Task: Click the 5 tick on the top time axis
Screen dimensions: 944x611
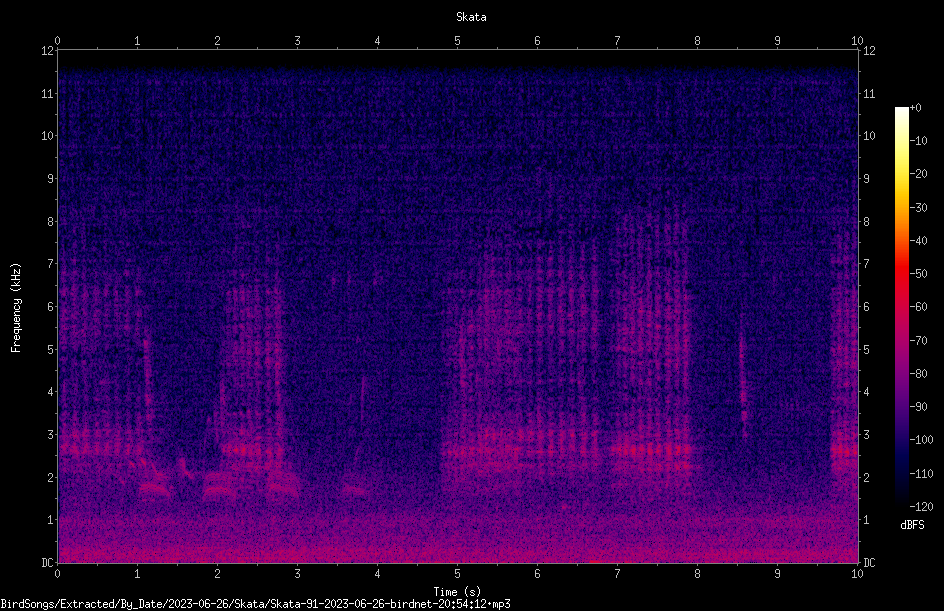Action: (x=458, y=41)
